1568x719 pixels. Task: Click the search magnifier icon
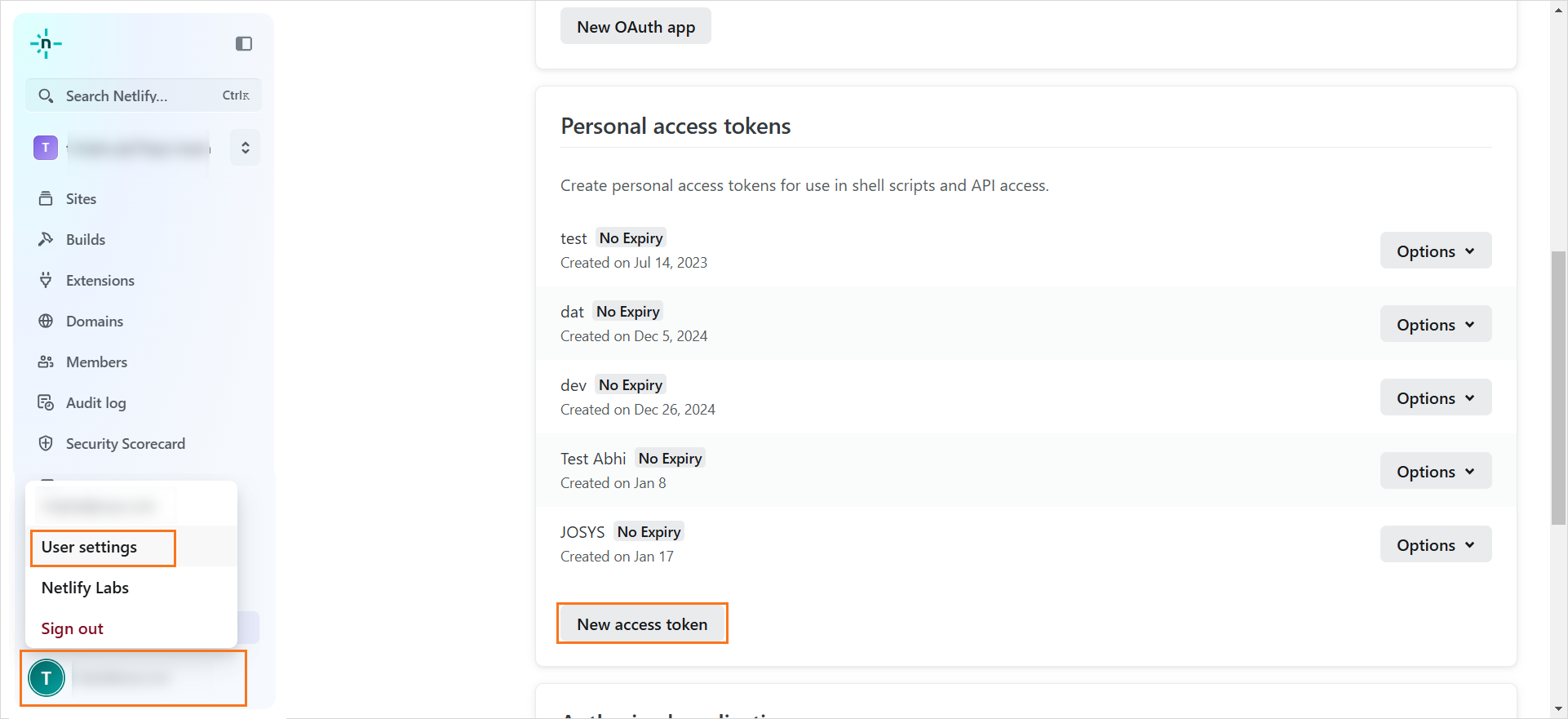(x=46, y=95)
